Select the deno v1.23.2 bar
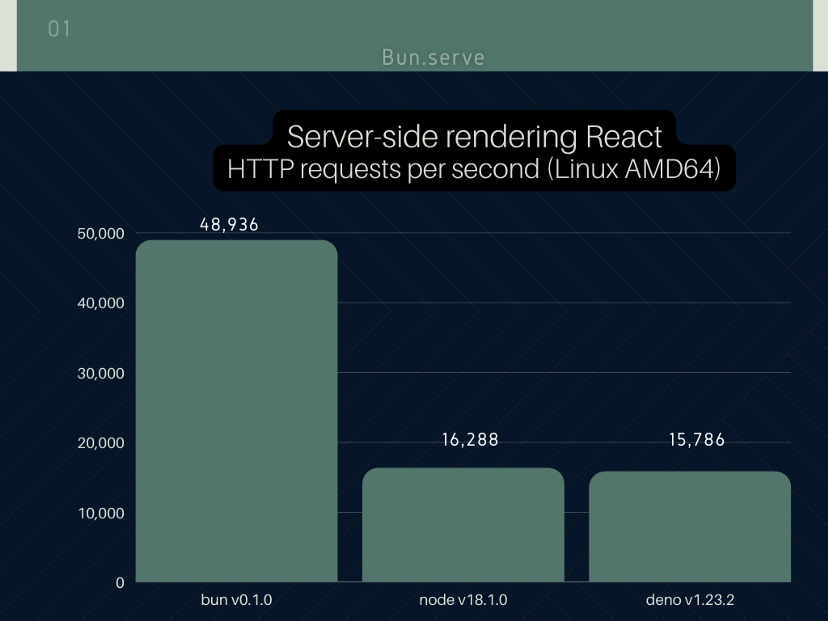Image resolution: width=828 pixels, height=621 pixels. tap(690, 526)
